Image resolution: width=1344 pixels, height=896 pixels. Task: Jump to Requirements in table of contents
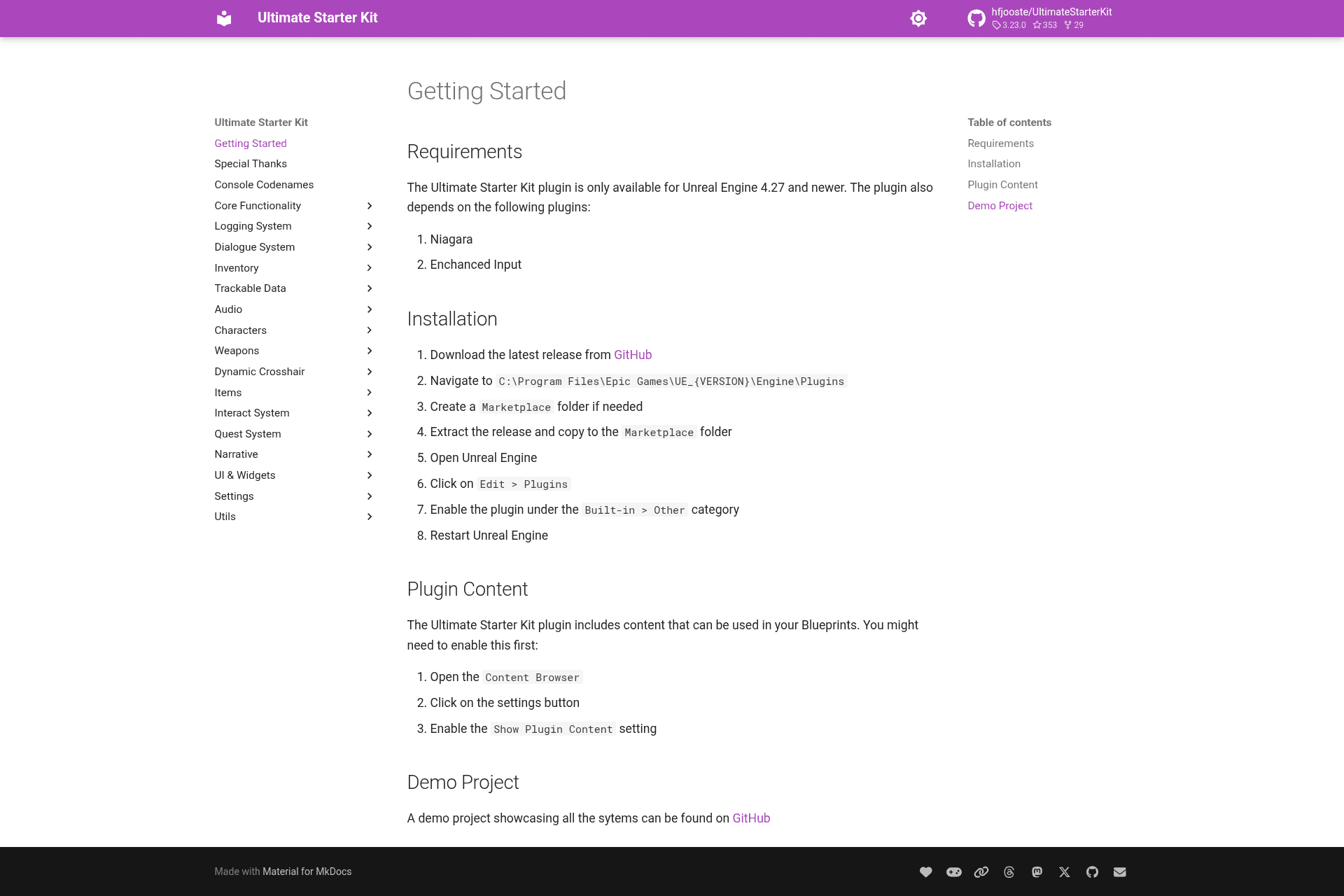[1000, 143]
